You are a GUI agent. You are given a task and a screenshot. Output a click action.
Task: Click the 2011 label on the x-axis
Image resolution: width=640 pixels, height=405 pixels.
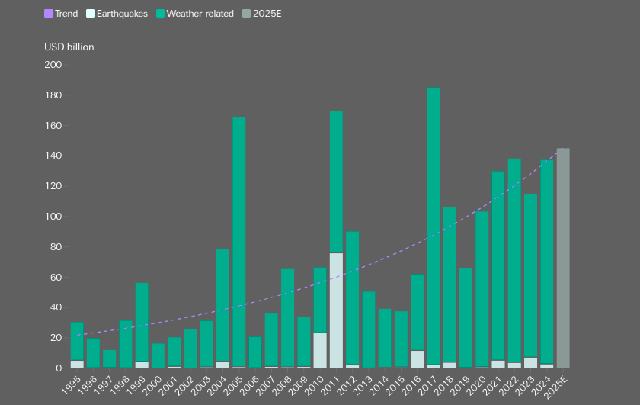(x=331, y=386)
